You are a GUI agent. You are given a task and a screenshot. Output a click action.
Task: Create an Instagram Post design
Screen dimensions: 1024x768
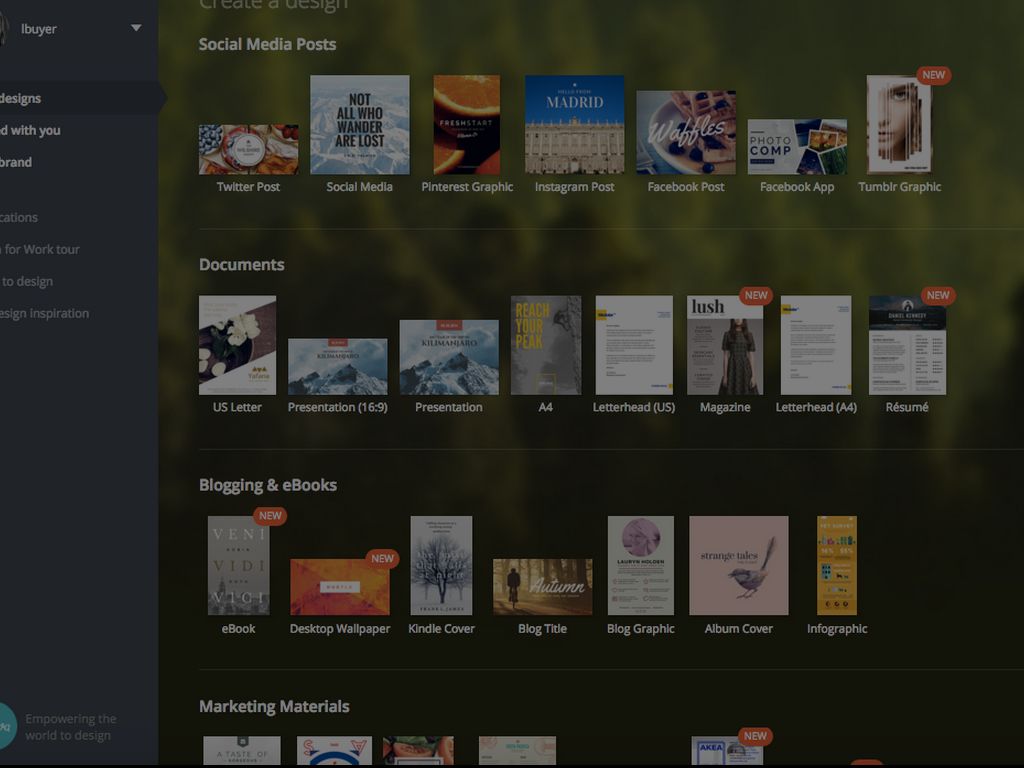[x=574, y=125]
